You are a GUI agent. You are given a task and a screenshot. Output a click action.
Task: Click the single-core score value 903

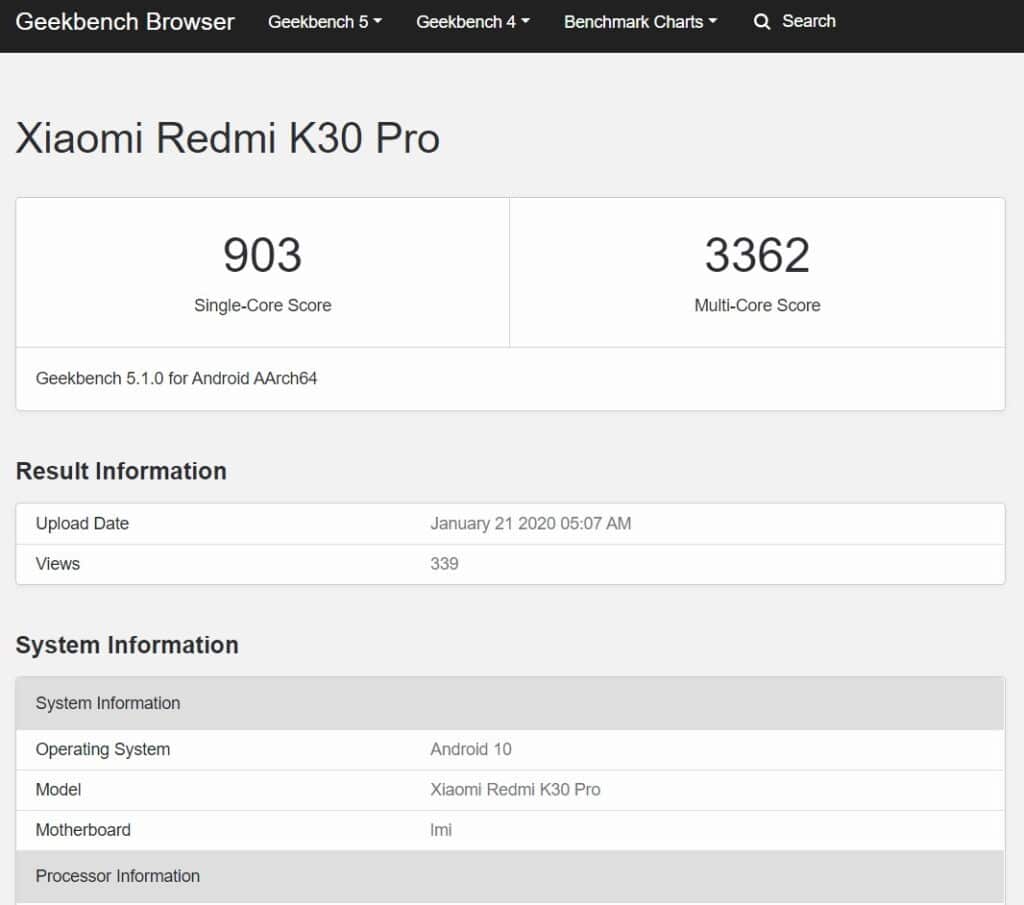point(263,255)
